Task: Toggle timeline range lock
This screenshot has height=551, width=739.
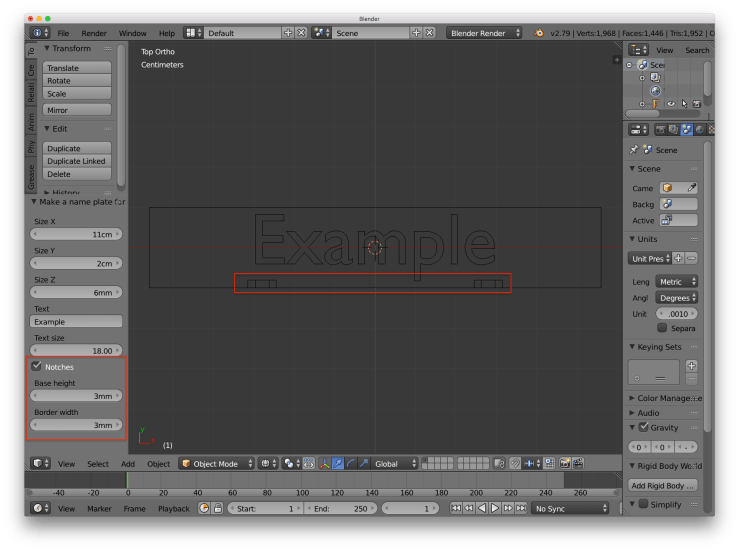Action: tap(218, 508)
